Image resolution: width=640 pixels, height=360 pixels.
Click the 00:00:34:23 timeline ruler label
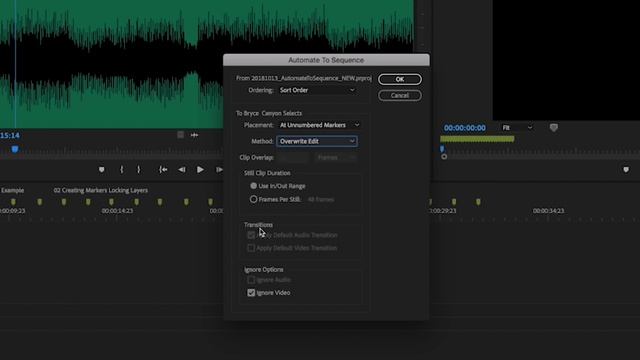[x=548, y=211]
